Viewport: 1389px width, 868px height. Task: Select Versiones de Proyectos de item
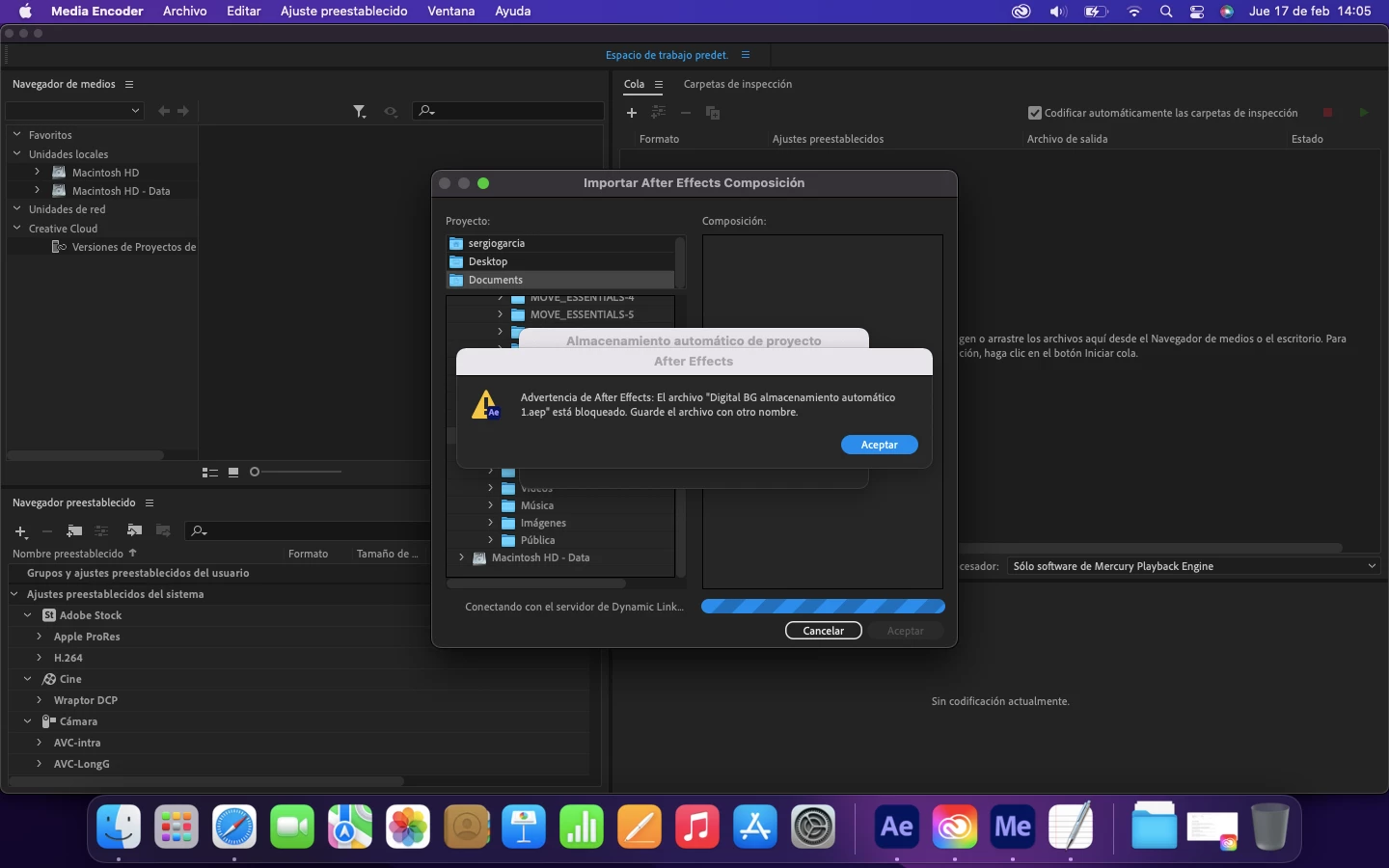click(134, 247)
